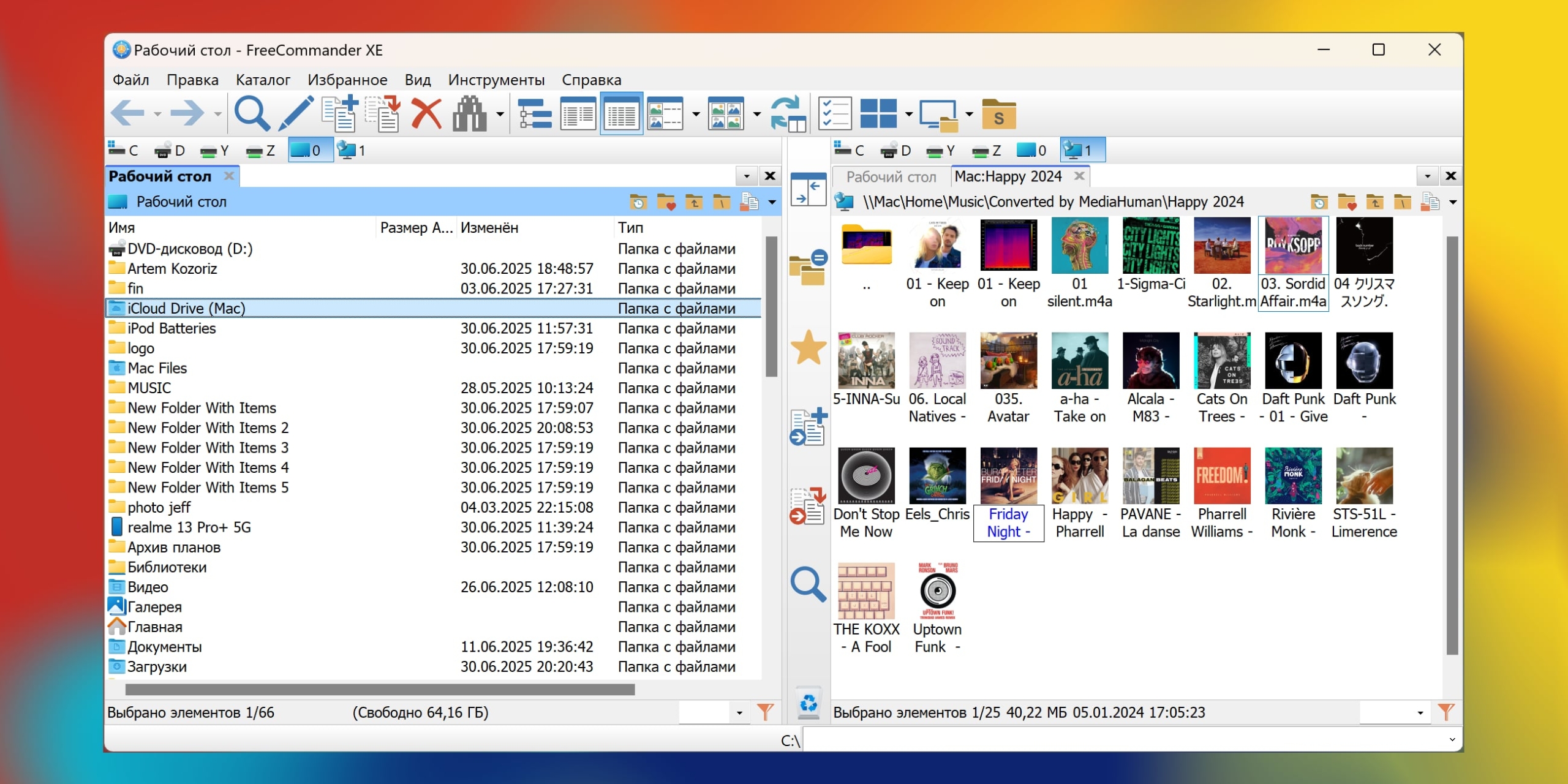
Task: Toggle the dual-panel split layout button
Action: (x=878, y=114)
